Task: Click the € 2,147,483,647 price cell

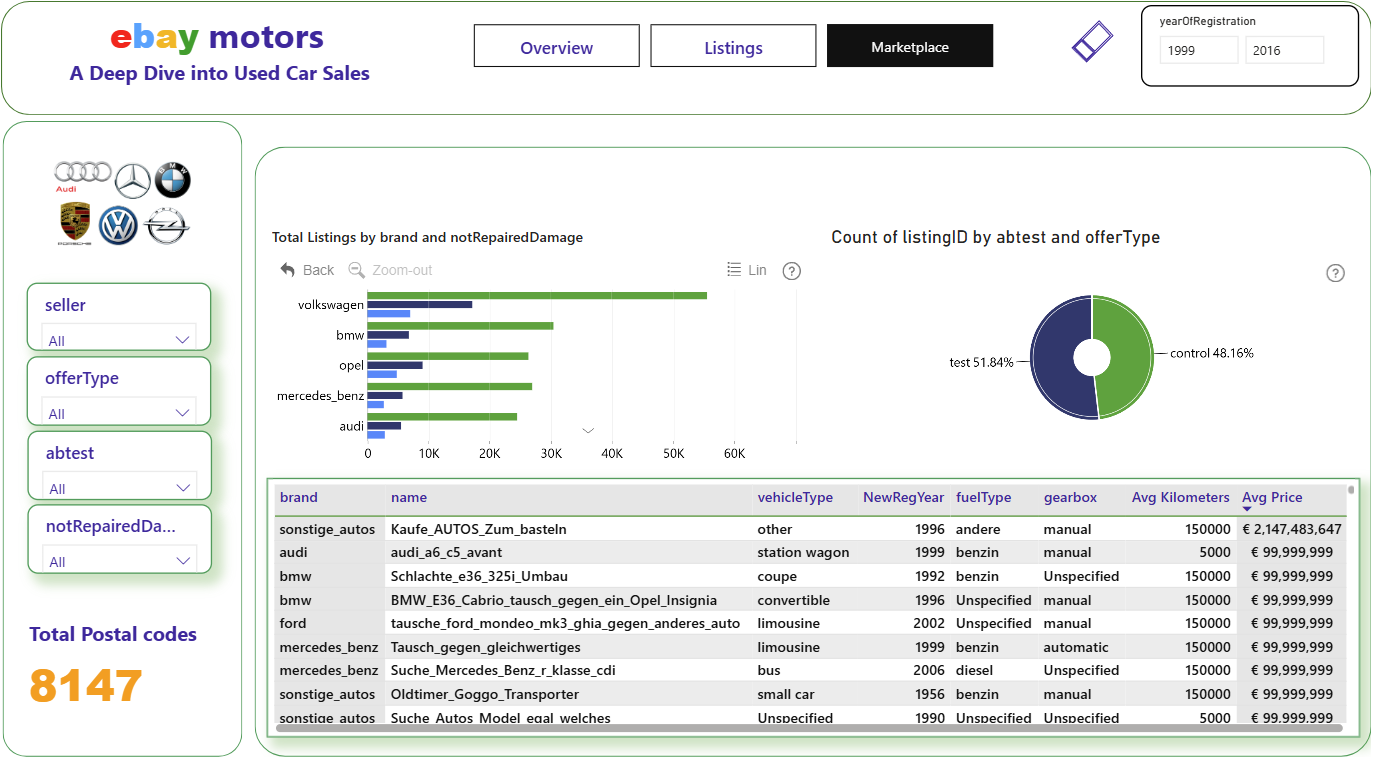Action: [x=1292, y=529]
